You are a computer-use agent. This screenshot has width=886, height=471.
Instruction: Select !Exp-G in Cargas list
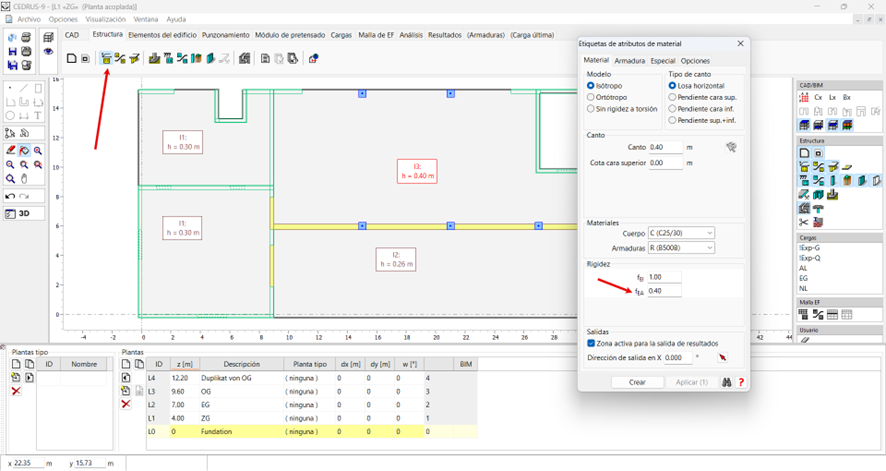(x=810, y=248)
